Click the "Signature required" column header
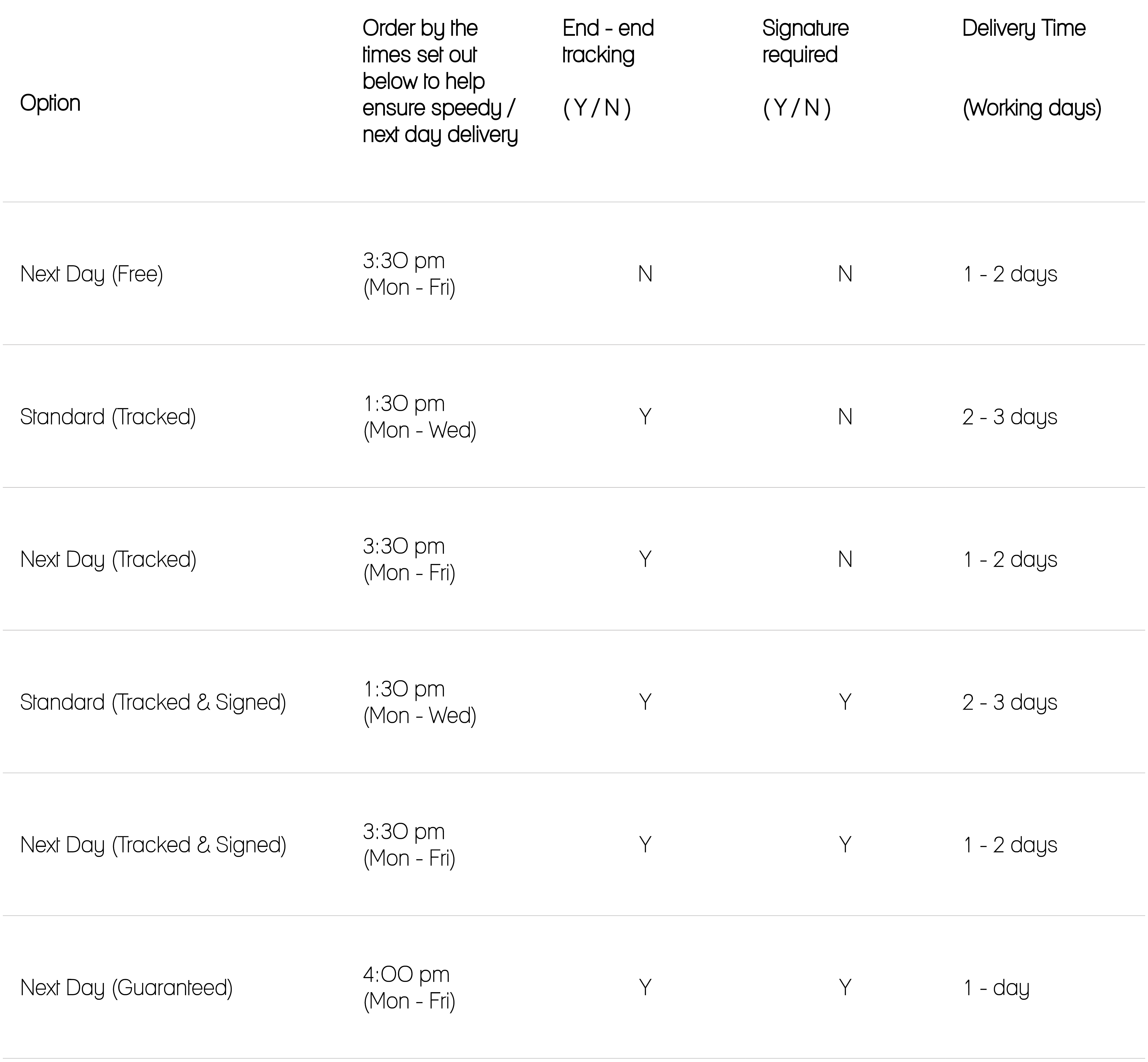 (x=805, y=41)
